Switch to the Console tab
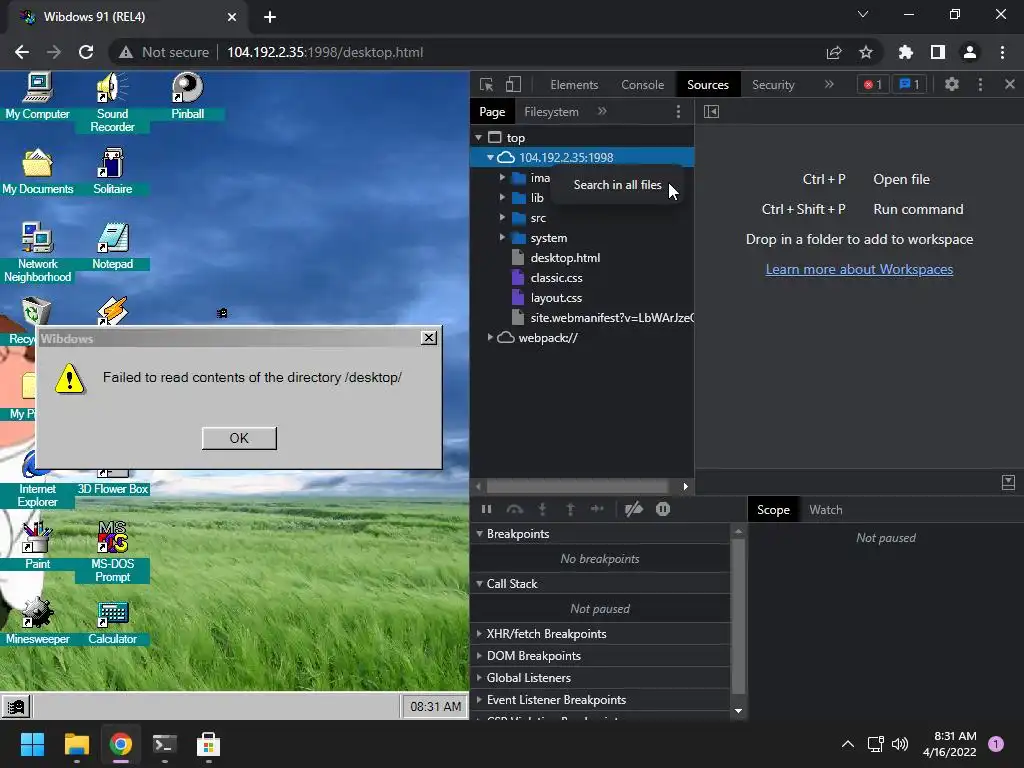Viewport: 1024px width, 768px height. 643,85
